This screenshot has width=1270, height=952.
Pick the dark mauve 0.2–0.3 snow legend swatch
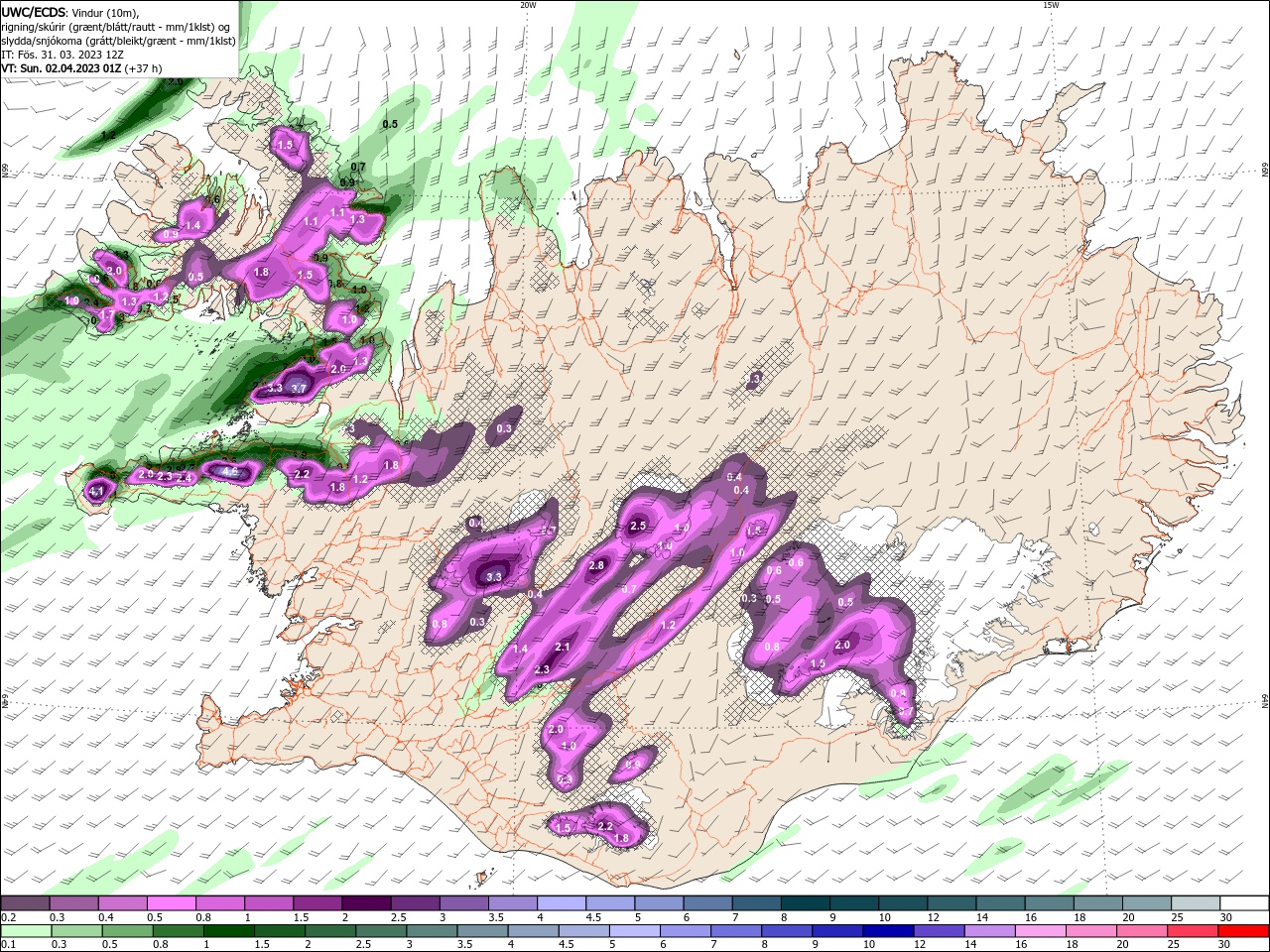(26, 903)
